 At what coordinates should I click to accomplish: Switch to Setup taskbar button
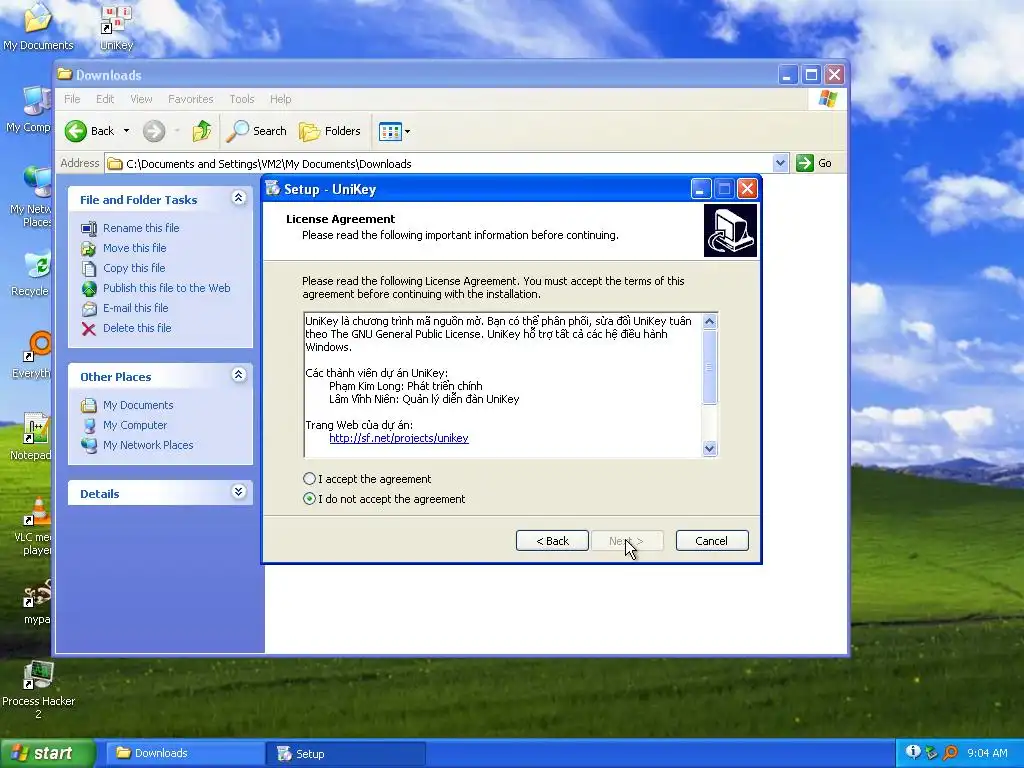(346, 754)
